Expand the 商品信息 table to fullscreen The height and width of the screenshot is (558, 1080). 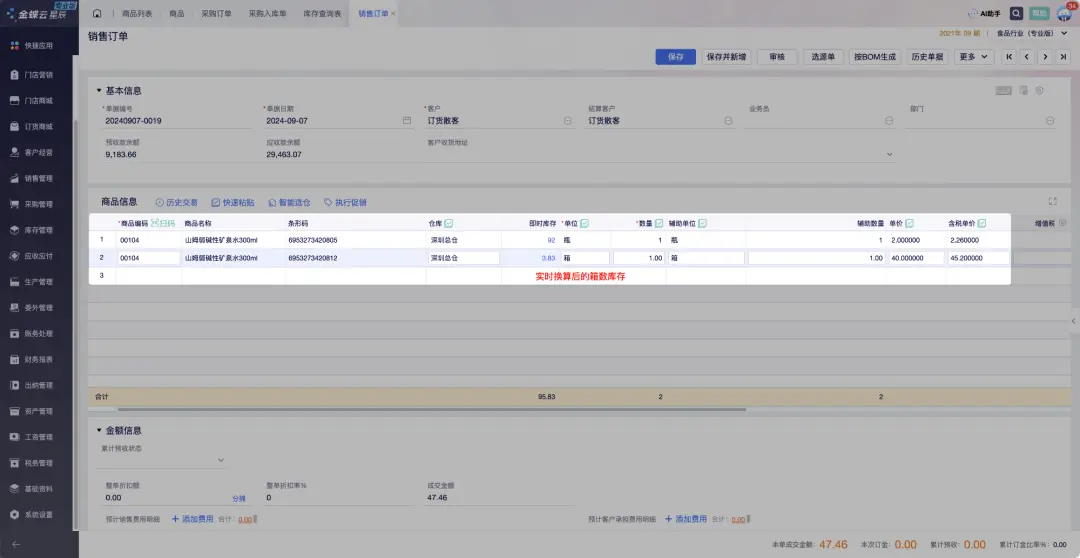pyautogui.click(x=1052, y=201)
